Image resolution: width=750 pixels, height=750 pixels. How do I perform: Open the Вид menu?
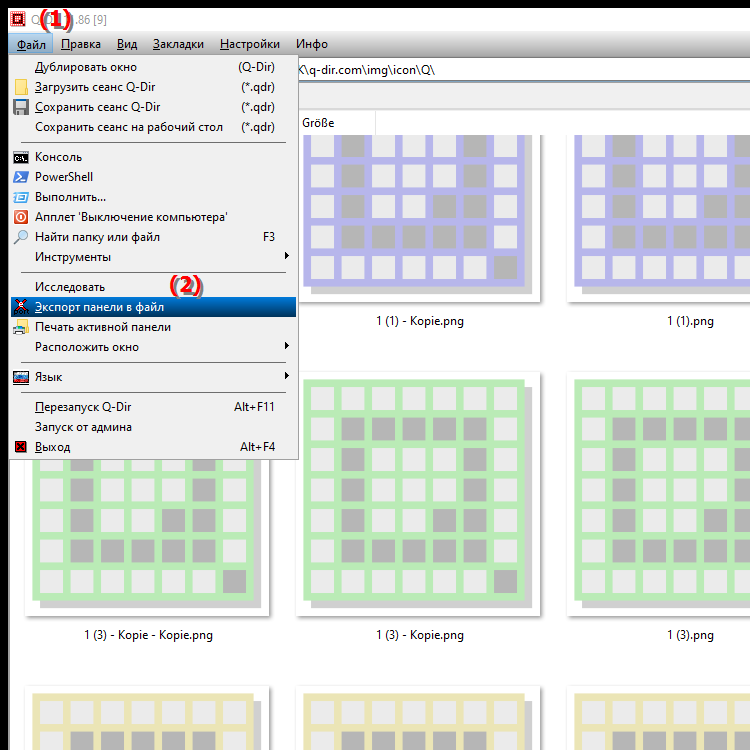point(127,44)
